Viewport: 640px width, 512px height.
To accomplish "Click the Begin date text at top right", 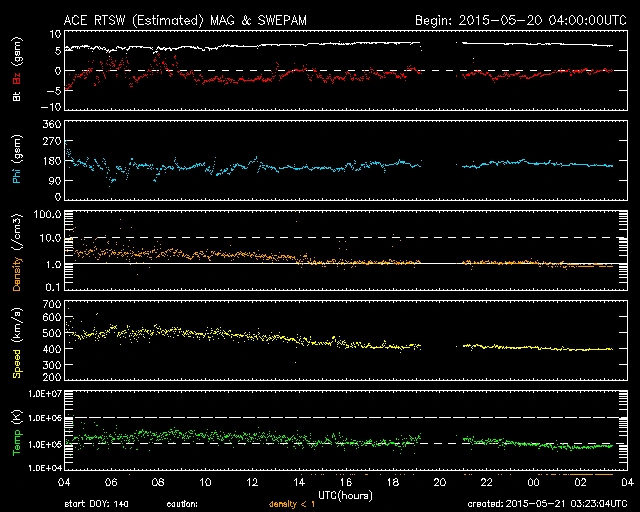I will (519, 20).
